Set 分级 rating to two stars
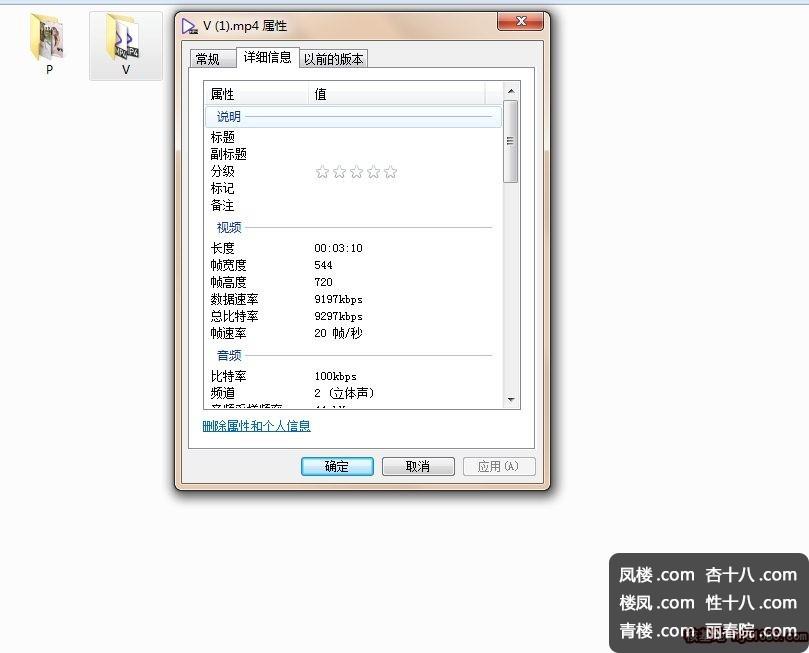The height and width of the screenshot is (653, 809). (x=339, y=172)
